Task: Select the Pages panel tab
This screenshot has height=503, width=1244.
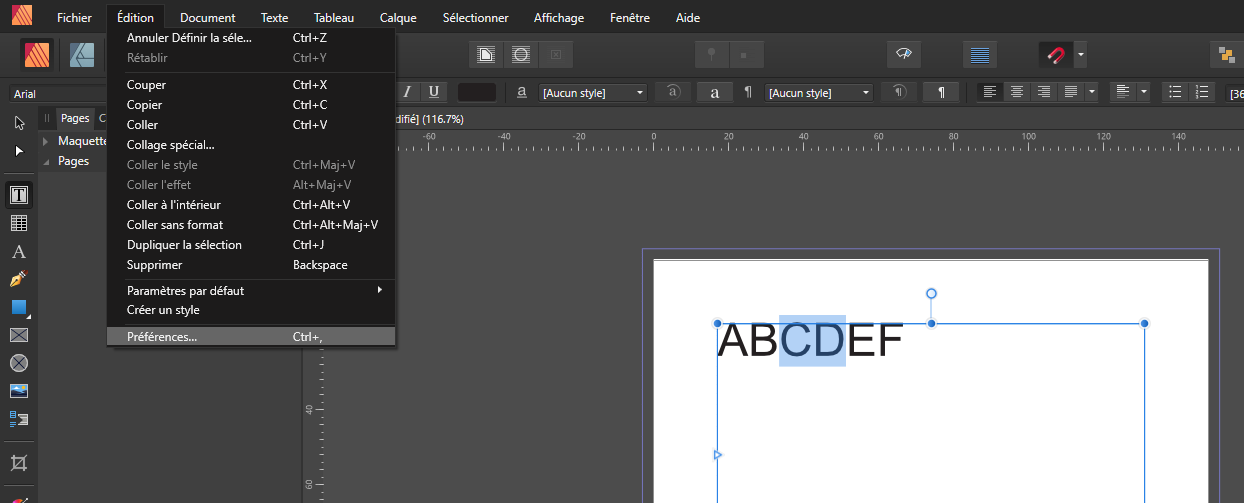Action: tap(75, 118)
